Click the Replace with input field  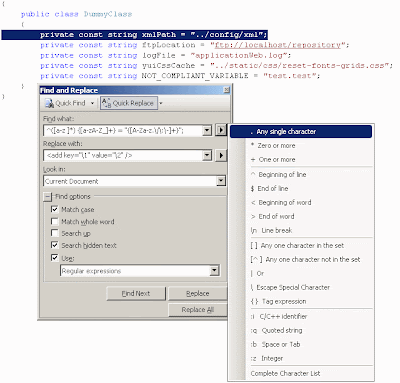(x=123, y=155)
